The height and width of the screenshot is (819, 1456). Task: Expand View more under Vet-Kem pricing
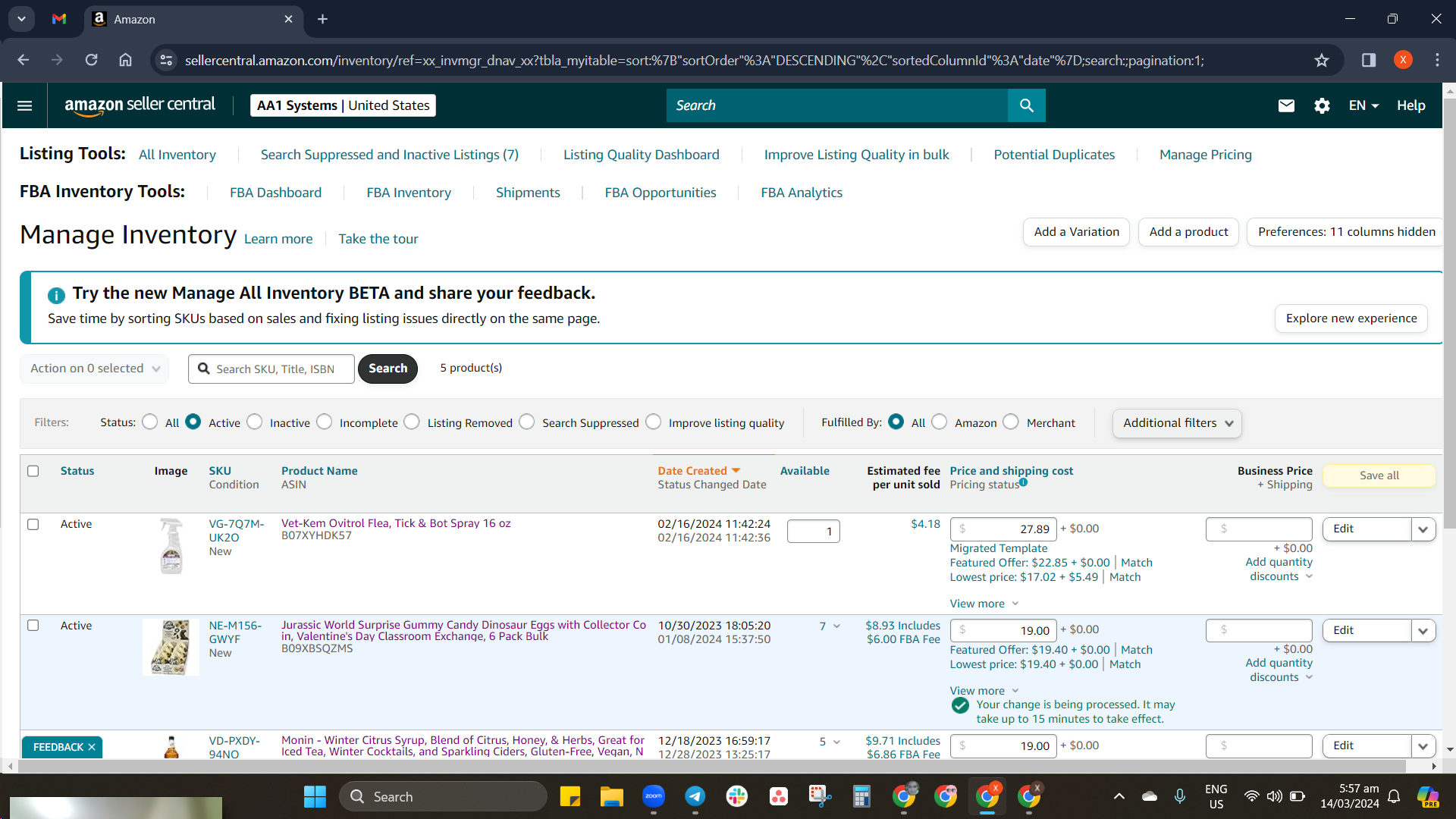tap(984, 604)
